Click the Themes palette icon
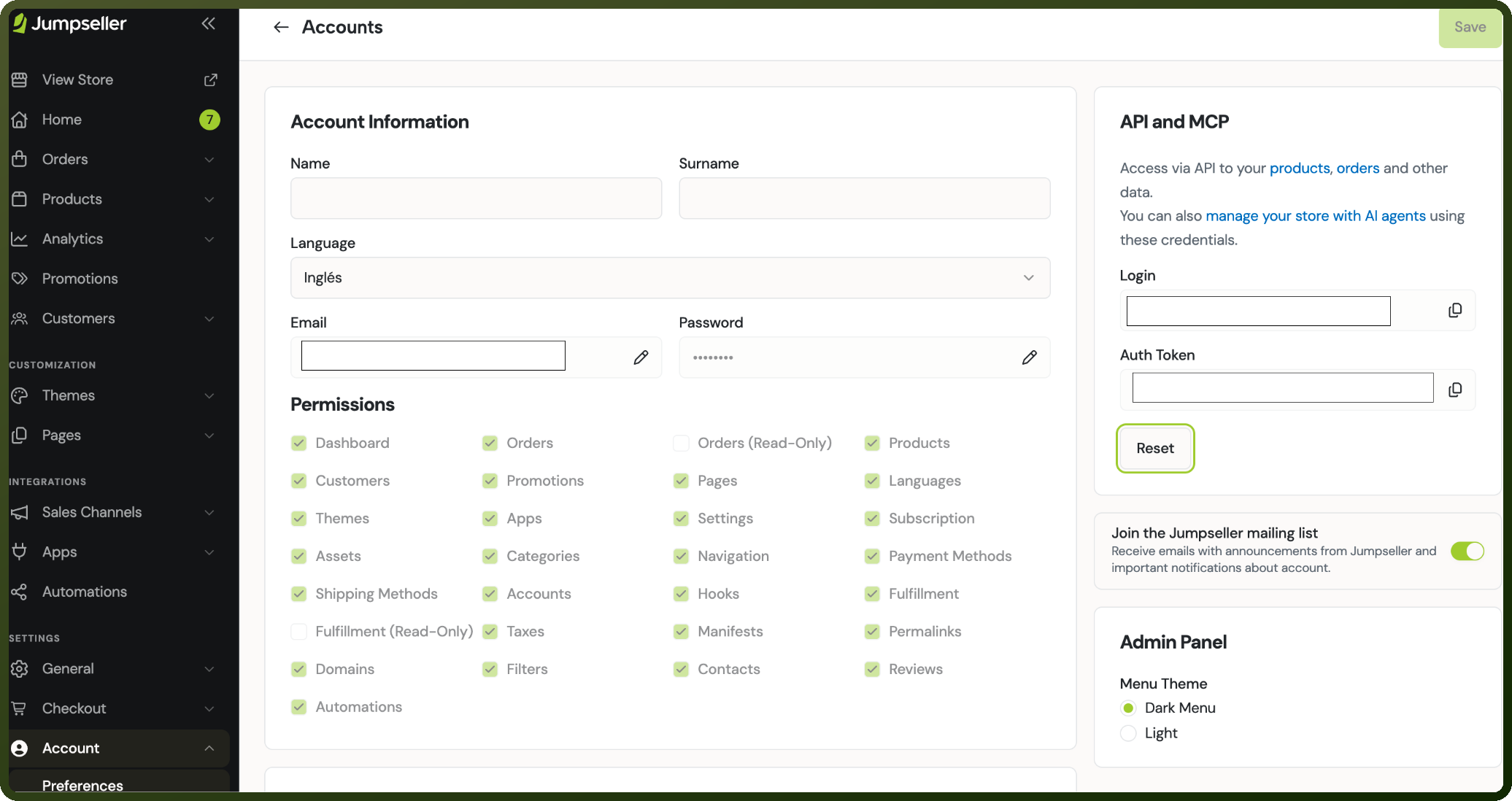This screenshot has width=1512, height=801. (20, 395)
